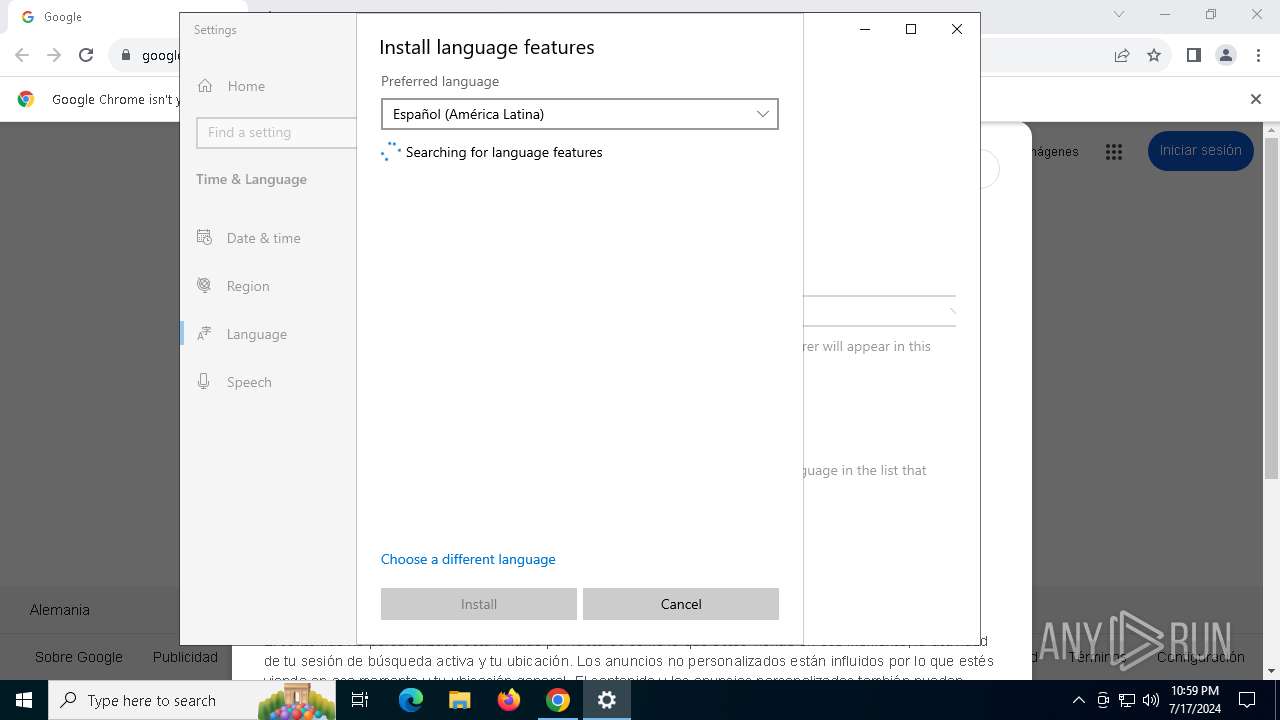Open Chrome profile avatar menu

tap(1226, 55)
